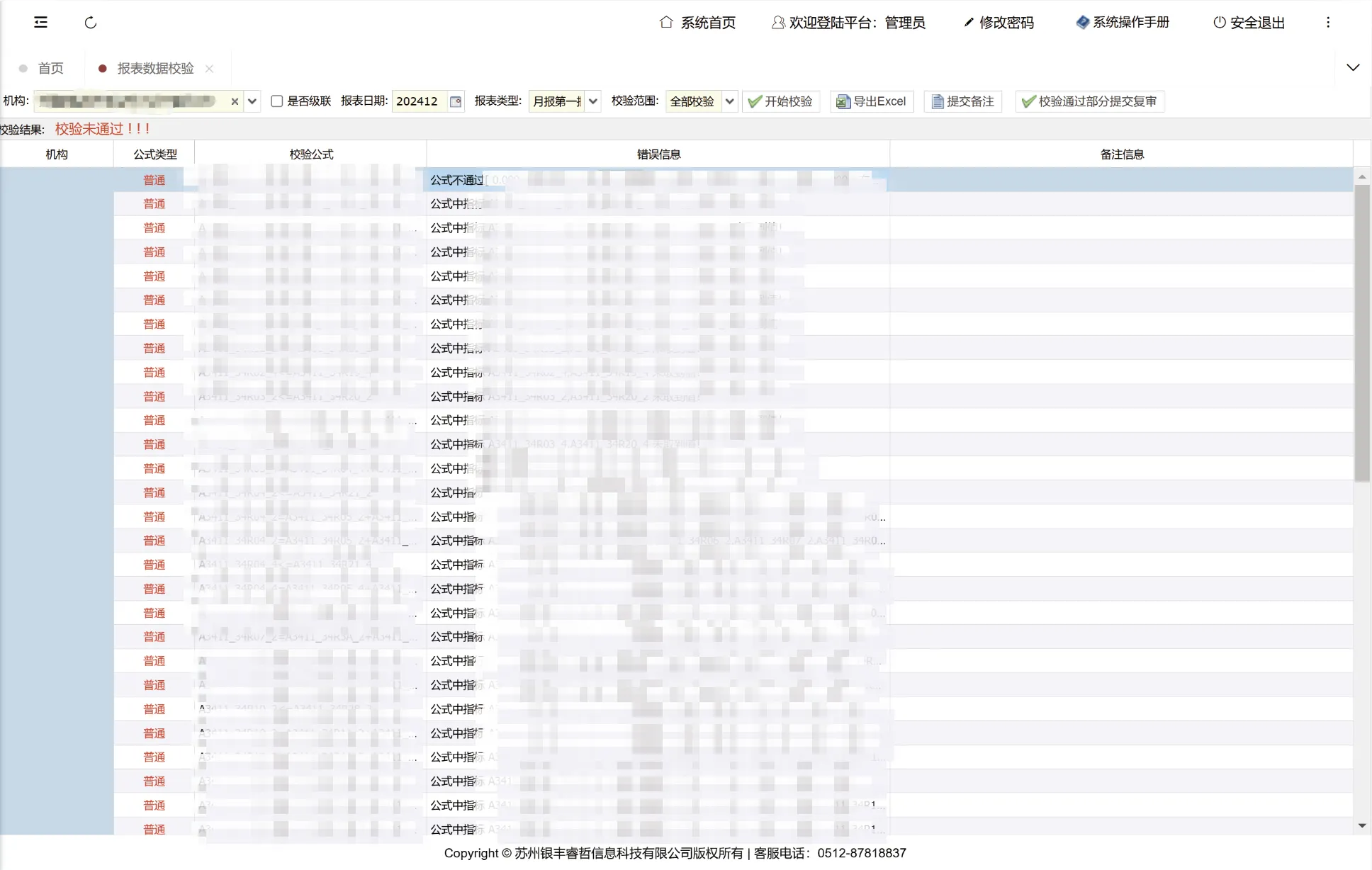Image resolution: width=1372 pixels, height=870 pixels.
Task: Go to 系统首页 via the home icon
Action: 665,23
